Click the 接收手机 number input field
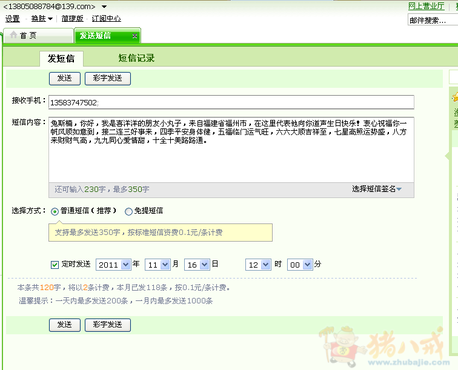Screen dimensions: 458x370 click(x=231, y=102)
